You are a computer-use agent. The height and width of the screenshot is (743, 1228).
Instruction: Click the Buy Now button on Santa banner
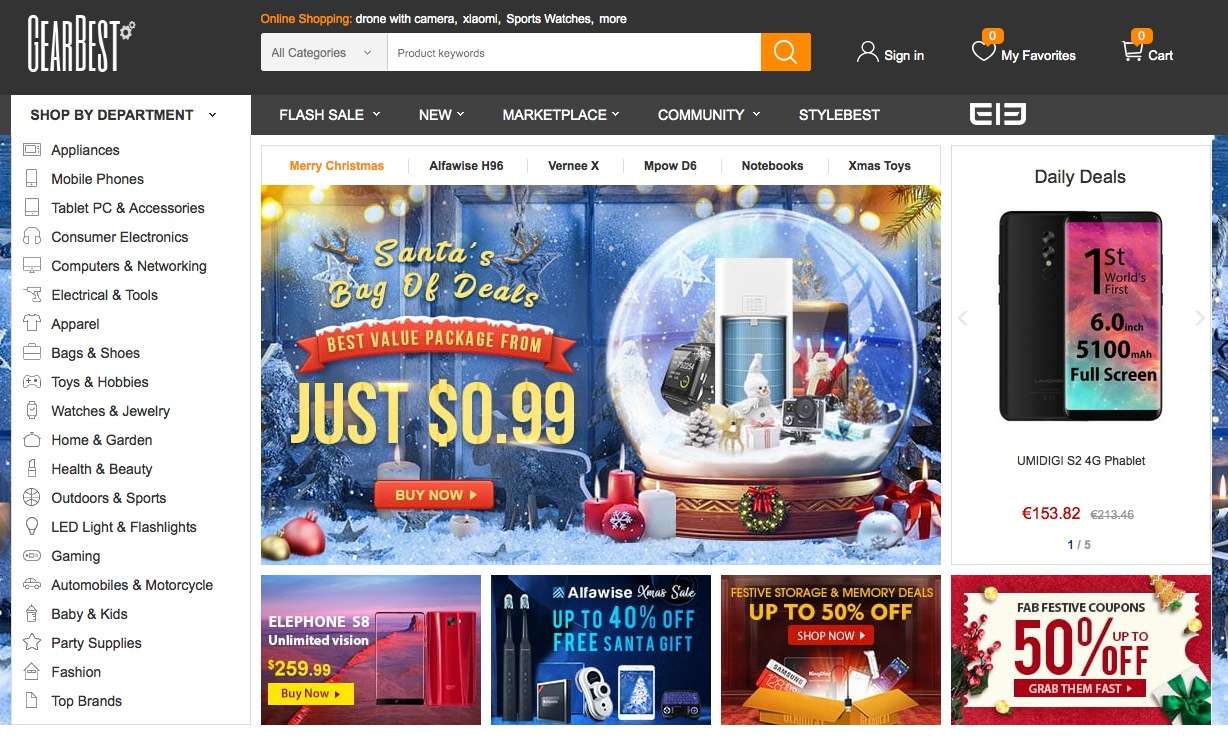[x=434, y=494]
